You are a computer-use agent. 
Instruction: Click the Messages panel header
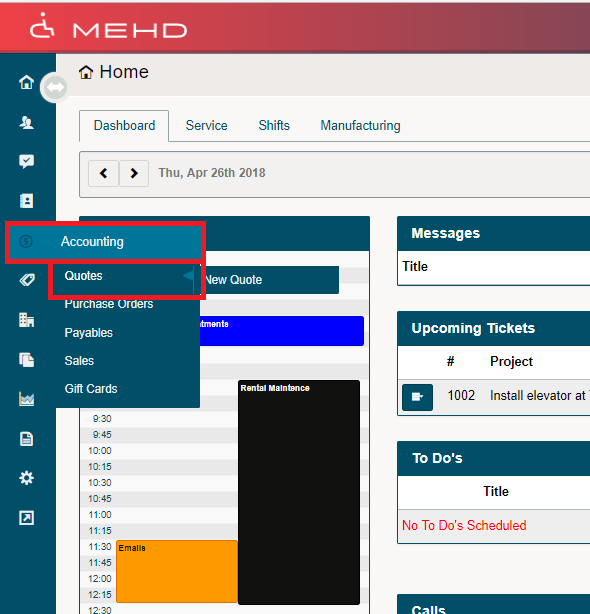click(x=493, y=233)
